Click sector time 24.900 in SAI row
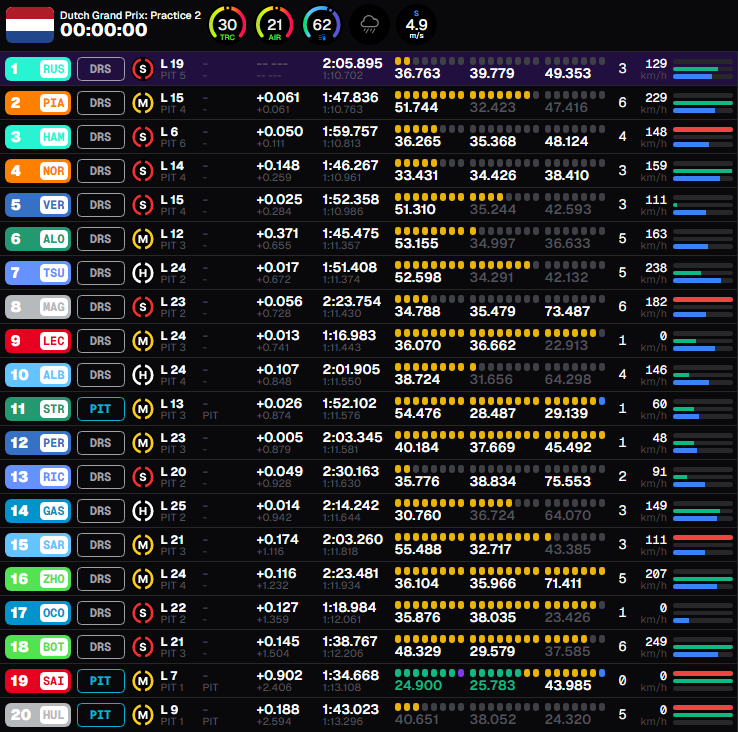Screen dimensions: 738x732 point(418,685)
